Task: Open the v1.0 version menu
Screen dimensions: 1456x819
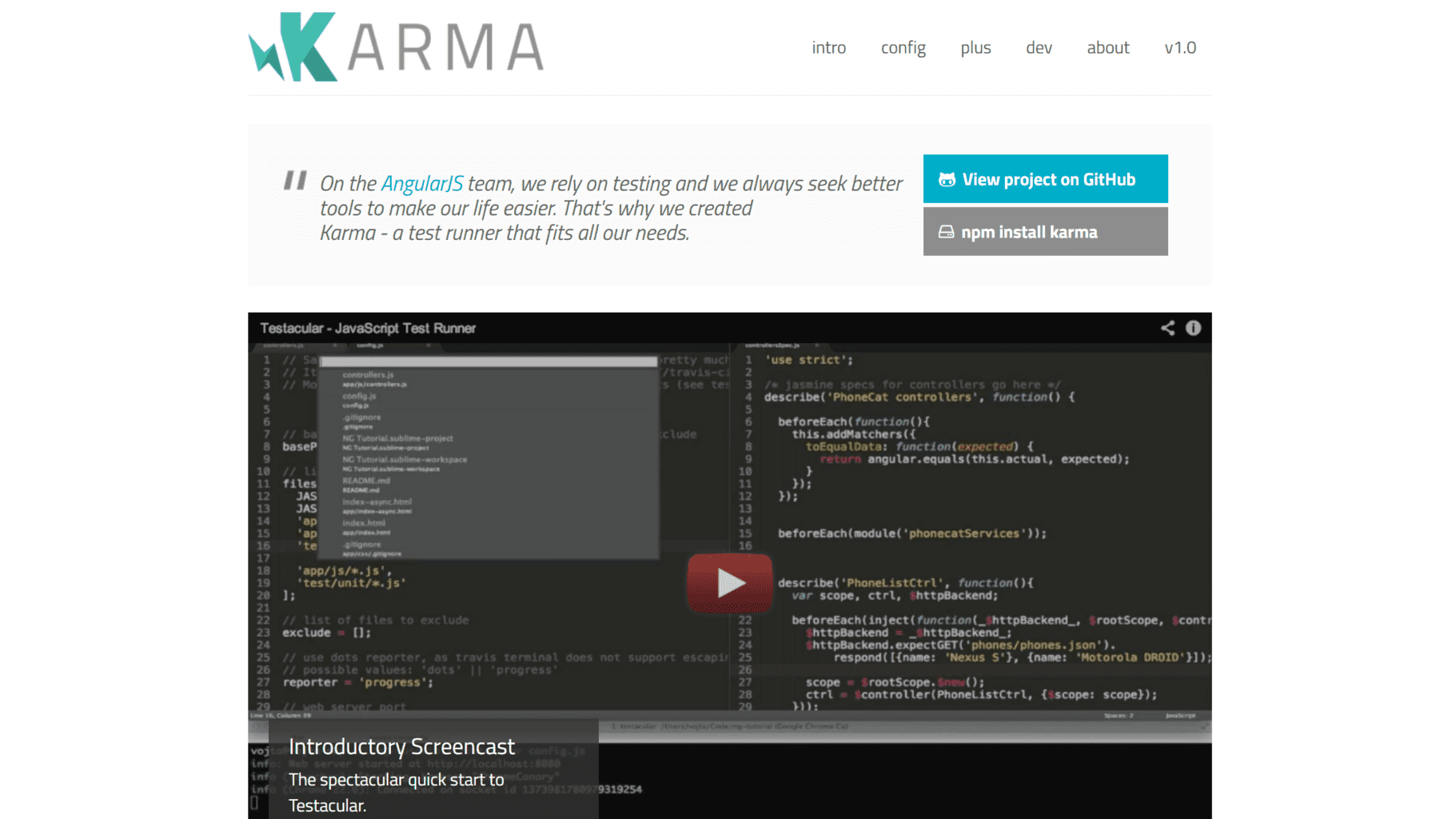Action: [x=1180, y=47]
